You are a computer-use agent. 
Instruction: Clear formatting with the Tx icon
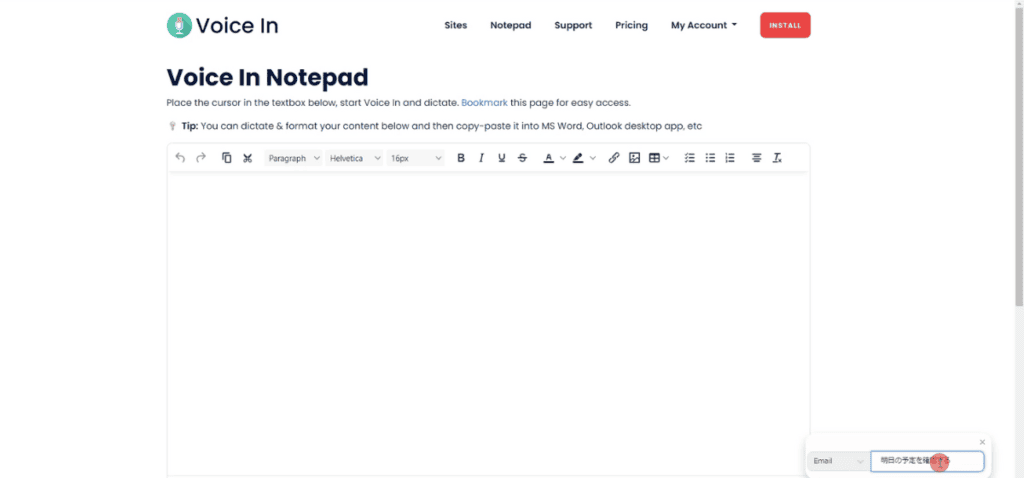pos(776,157)
